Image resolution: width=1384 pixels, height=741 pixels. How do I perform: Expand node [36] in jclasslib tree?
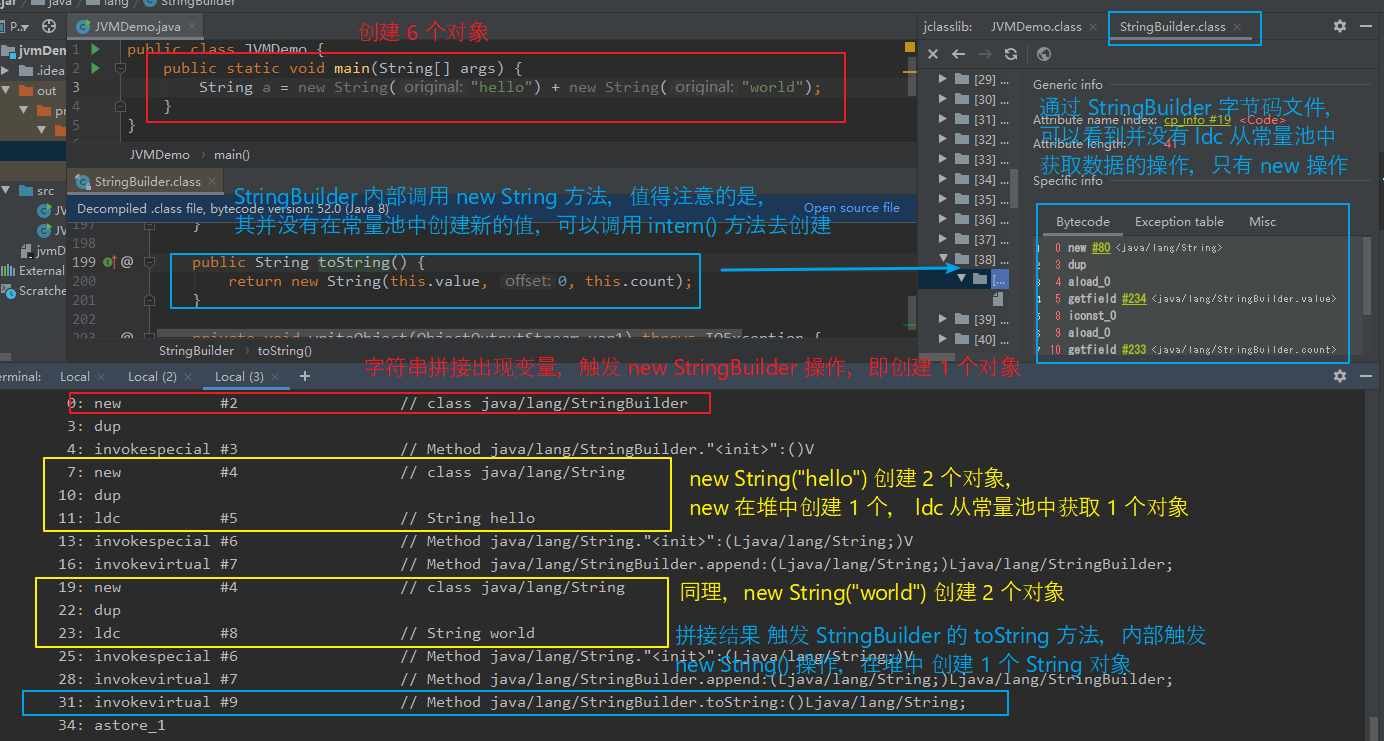click(x=942, y=219)
